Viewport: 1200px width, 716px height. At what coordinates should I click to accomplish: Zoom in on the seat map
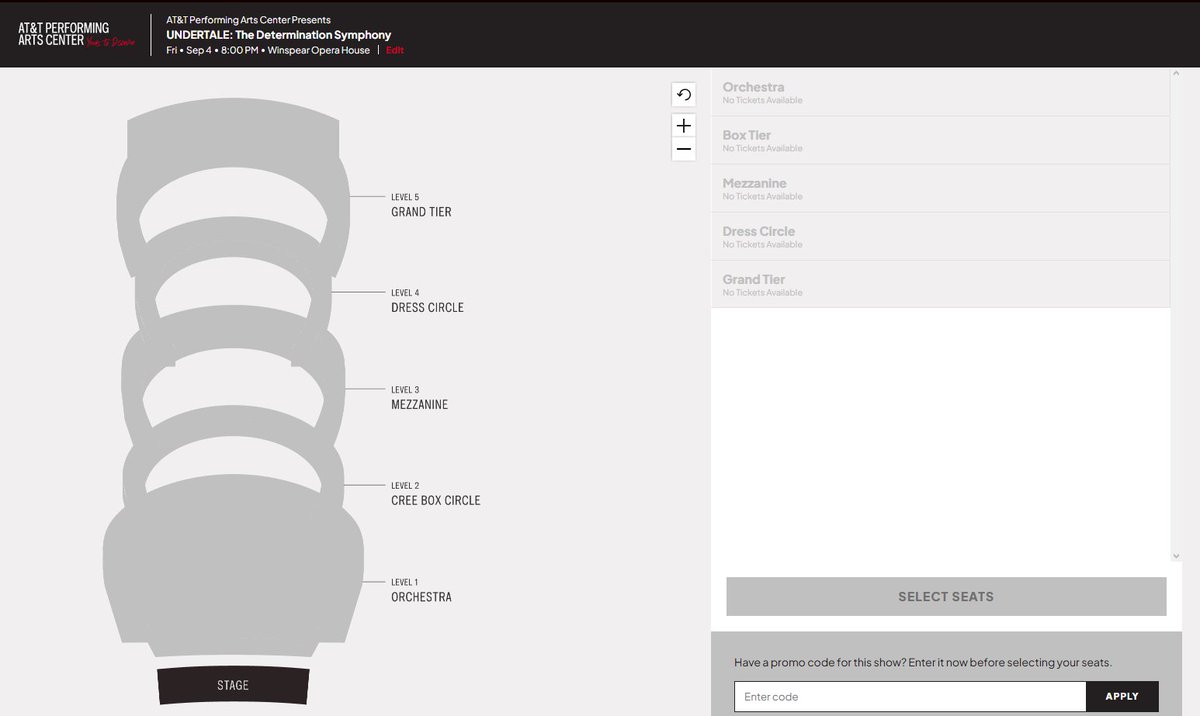pos(684,125)
